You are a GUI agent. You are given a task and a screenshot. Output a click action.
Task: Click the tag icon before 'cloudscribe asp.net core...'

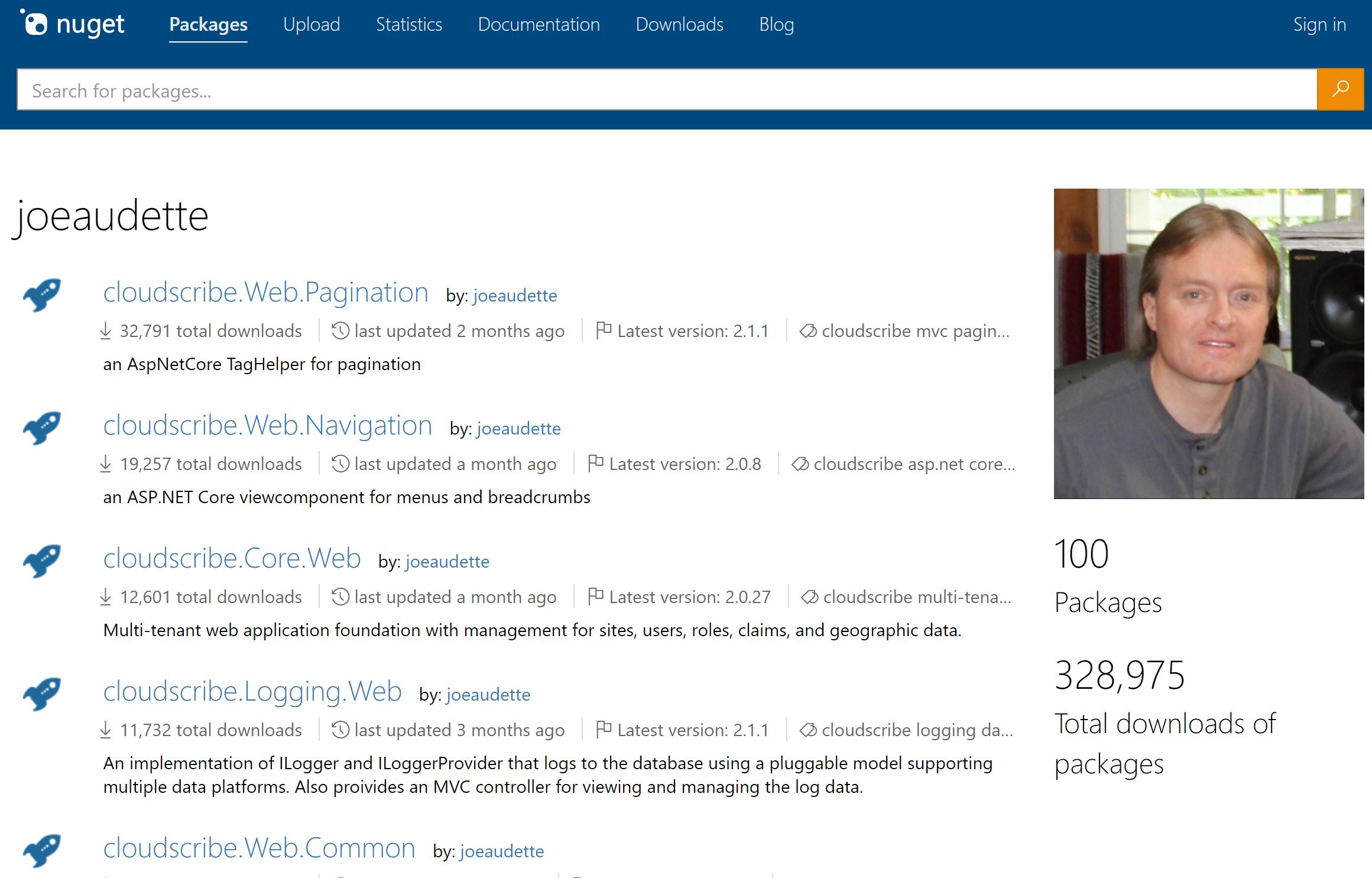tap(800, 464)
